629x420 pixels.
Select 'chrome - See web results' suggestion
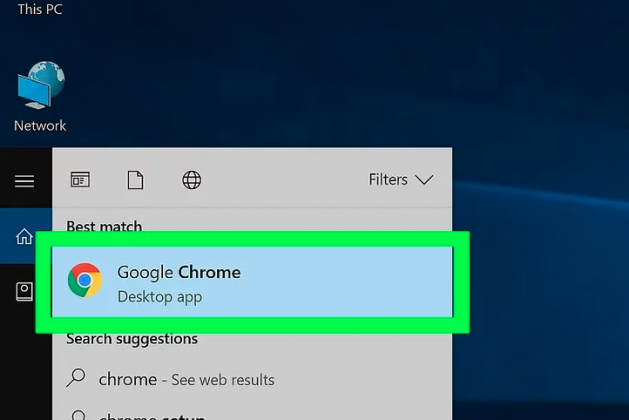[x=252, y=379]
